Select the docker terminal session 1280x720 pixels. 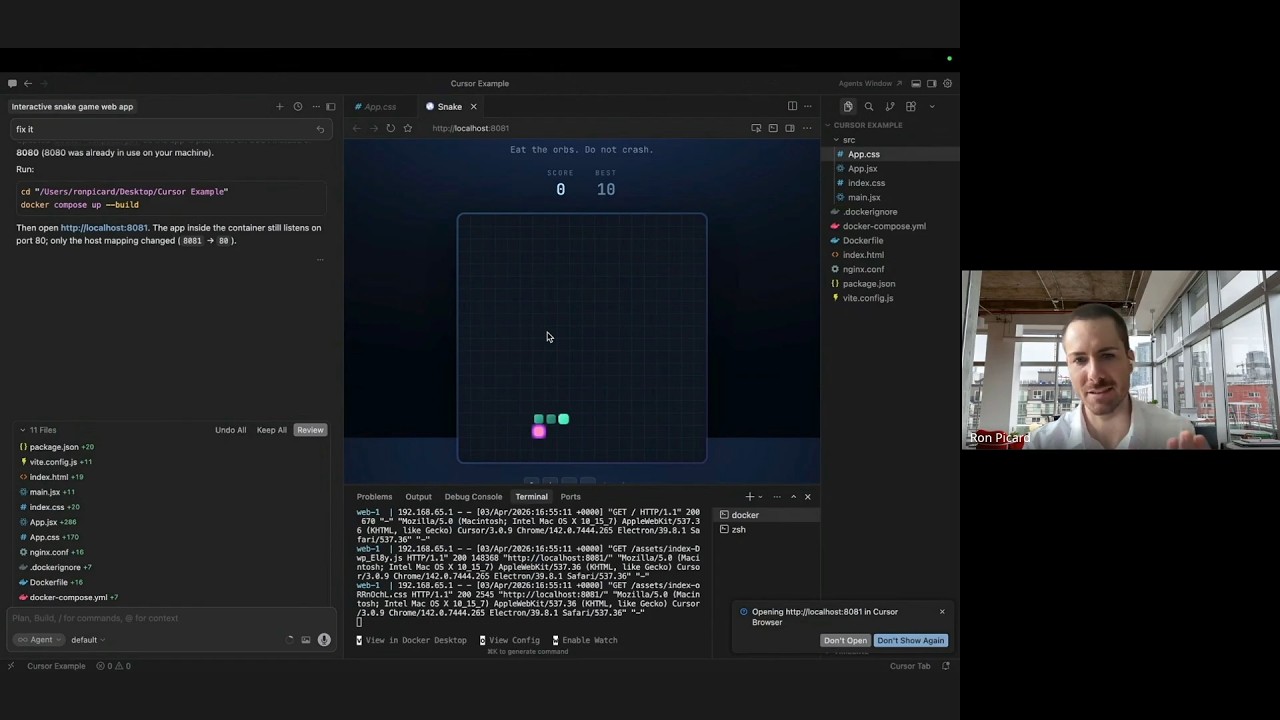coord(768,515)
